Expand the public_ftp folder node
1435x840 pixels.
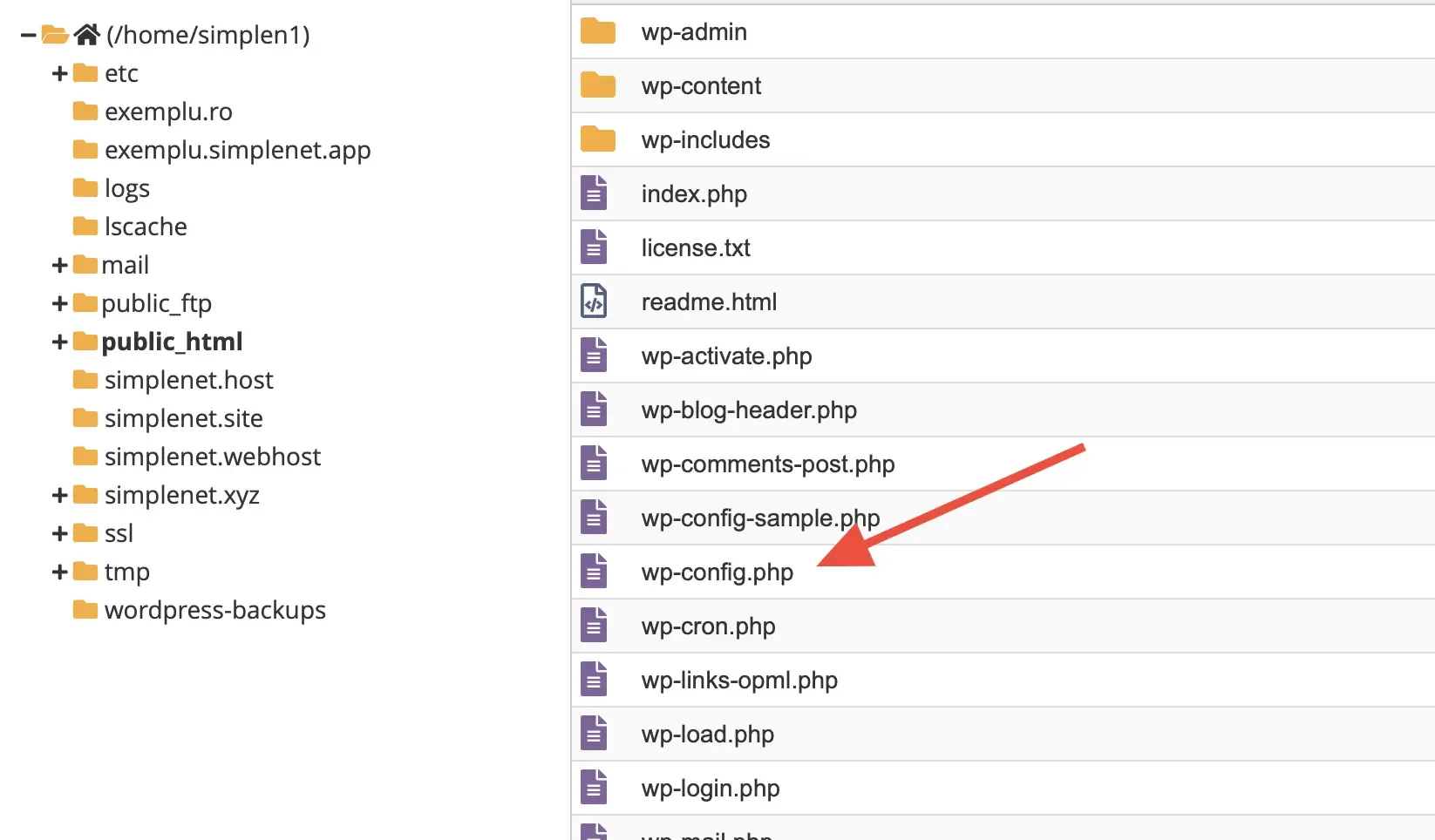pyautogui.click(x=59, y=303)
